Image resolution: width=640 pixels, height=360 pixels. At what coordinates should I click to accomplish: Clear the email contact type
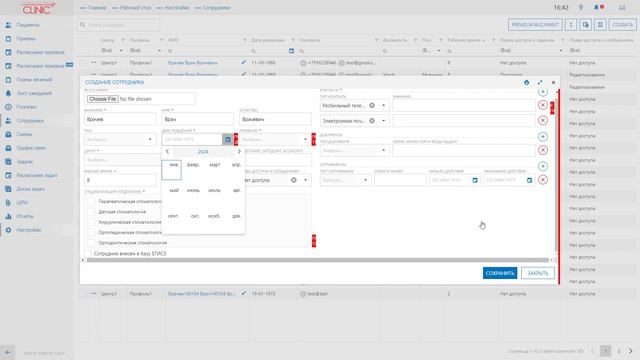(x=372, y=120)
